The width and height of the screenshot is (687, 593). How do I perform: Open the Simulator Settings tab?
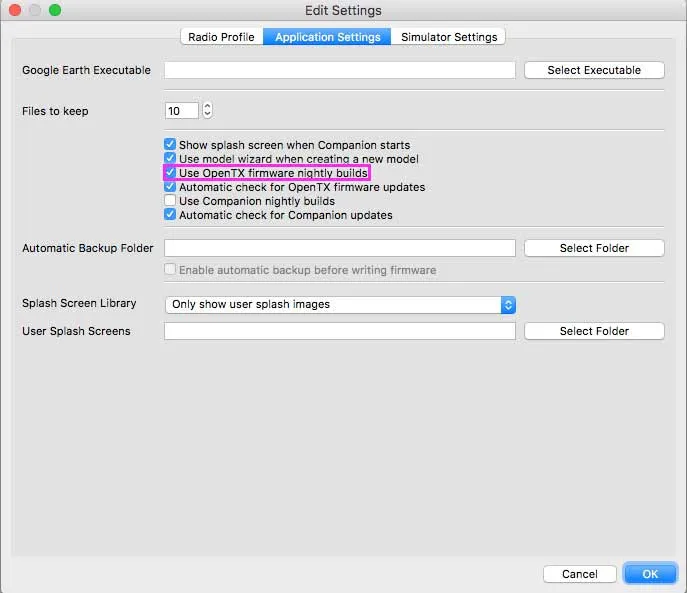(x=449, y=37)
